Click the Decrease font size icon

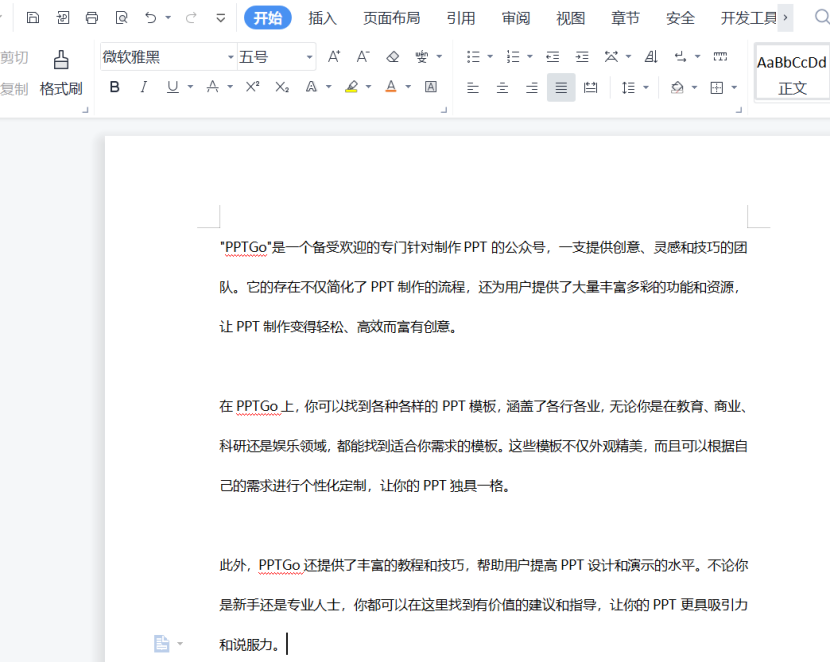(363, 56)
